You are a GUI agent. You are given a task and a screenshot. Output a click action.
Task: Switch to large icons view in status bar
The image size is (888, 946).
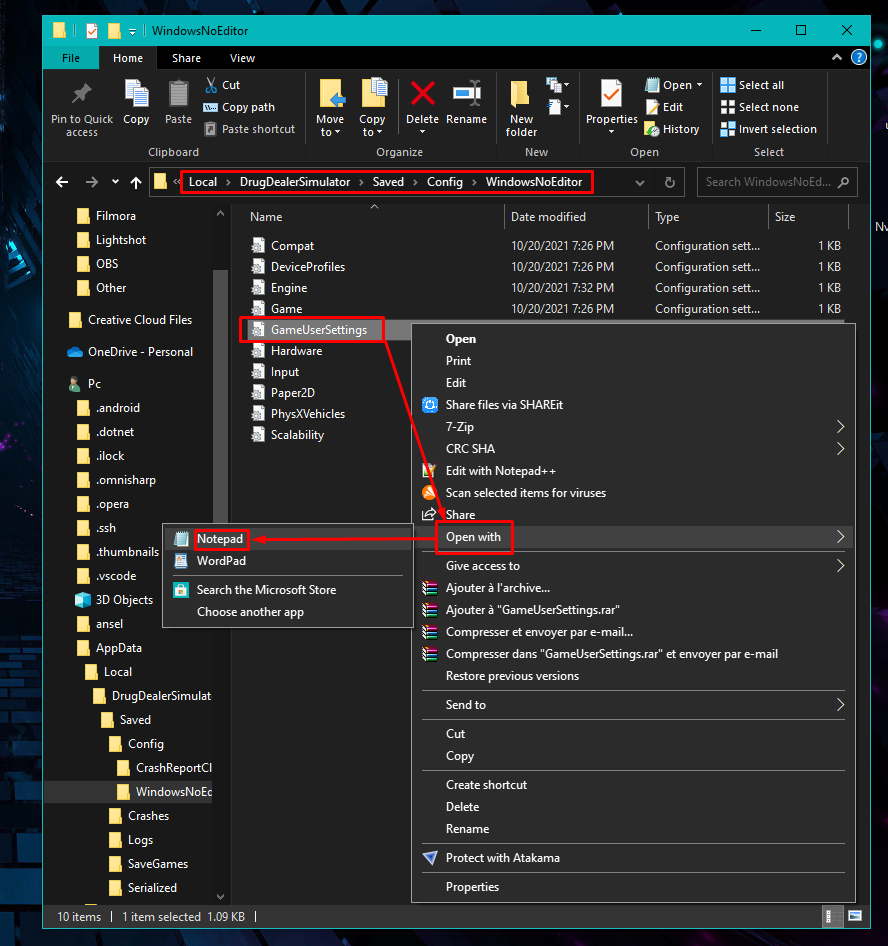click(855, 916)
